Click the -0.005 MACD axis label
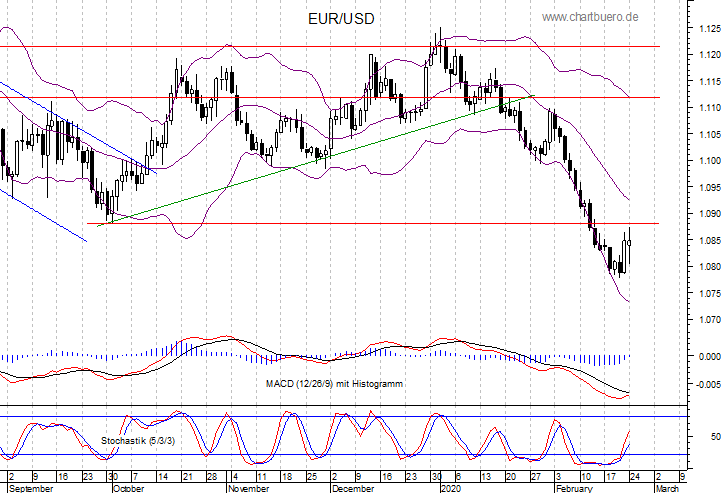This screenshot has height=493, width=723. (705, 384)
